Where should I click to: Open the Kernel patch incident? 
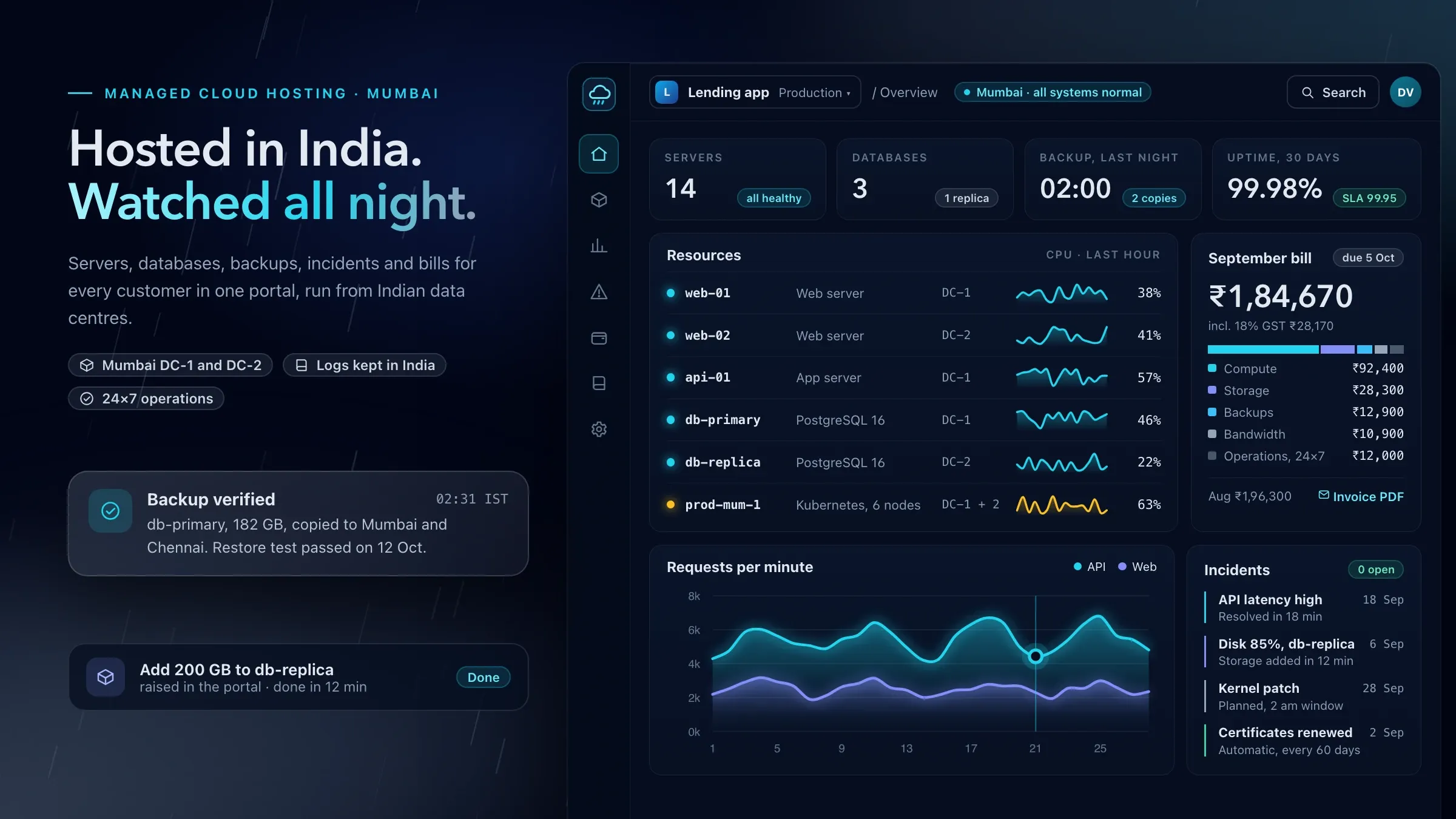point(1304,696)
